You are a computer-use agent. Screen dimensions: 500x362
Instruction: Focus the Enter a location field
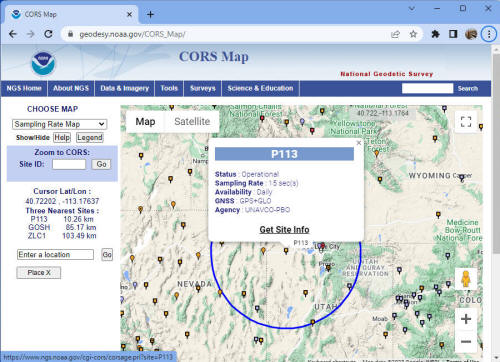[55, 255]
